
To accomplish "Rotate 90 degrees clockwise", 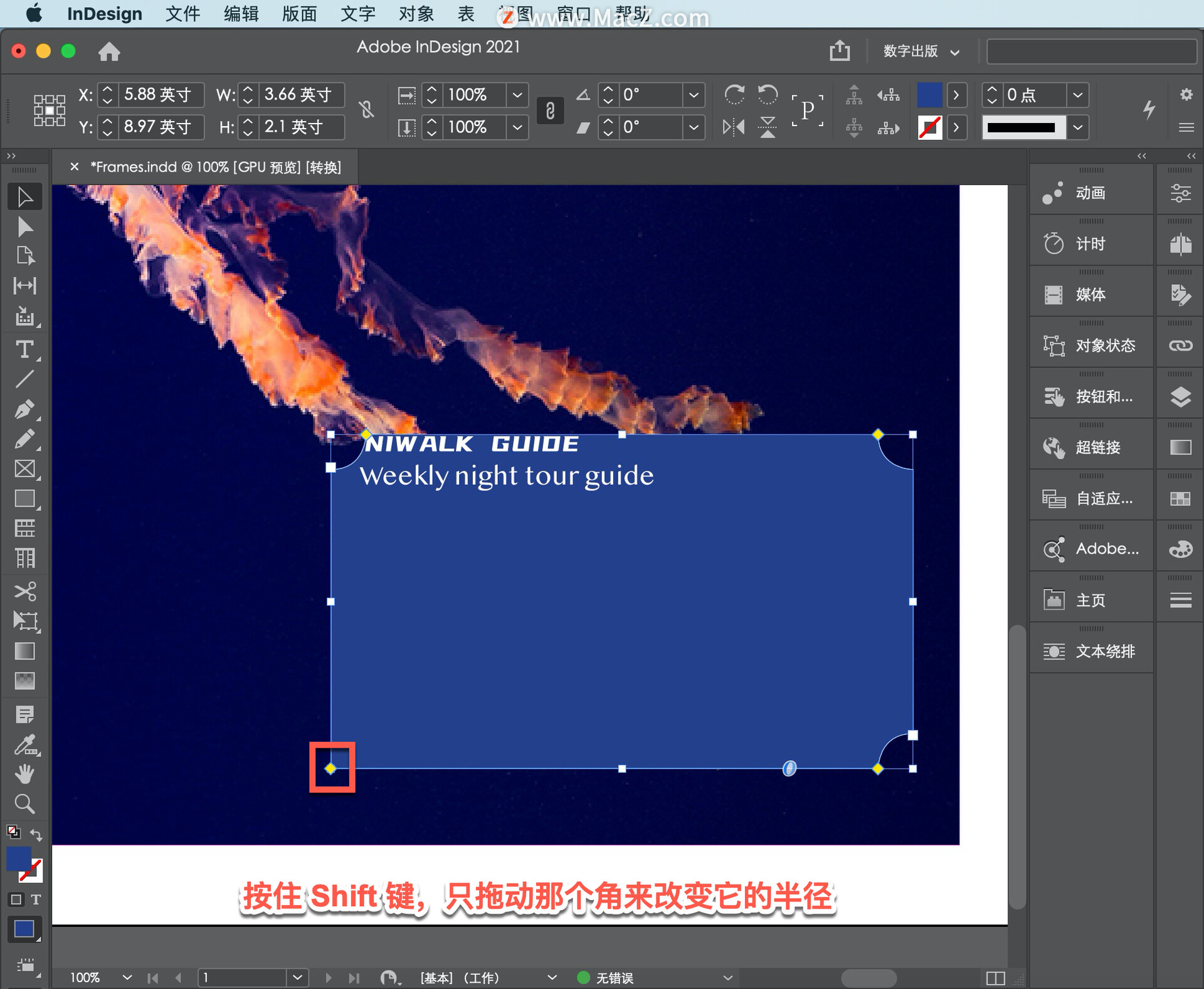I will click(734, 95).
